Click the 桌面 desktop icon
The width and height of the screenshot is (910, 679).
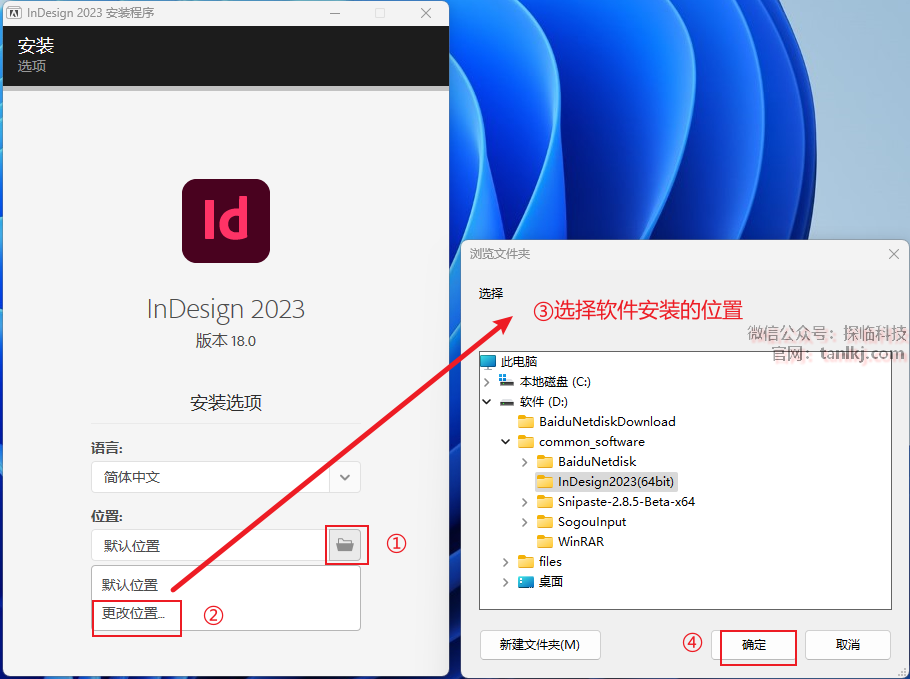click(x=526, y=582)
